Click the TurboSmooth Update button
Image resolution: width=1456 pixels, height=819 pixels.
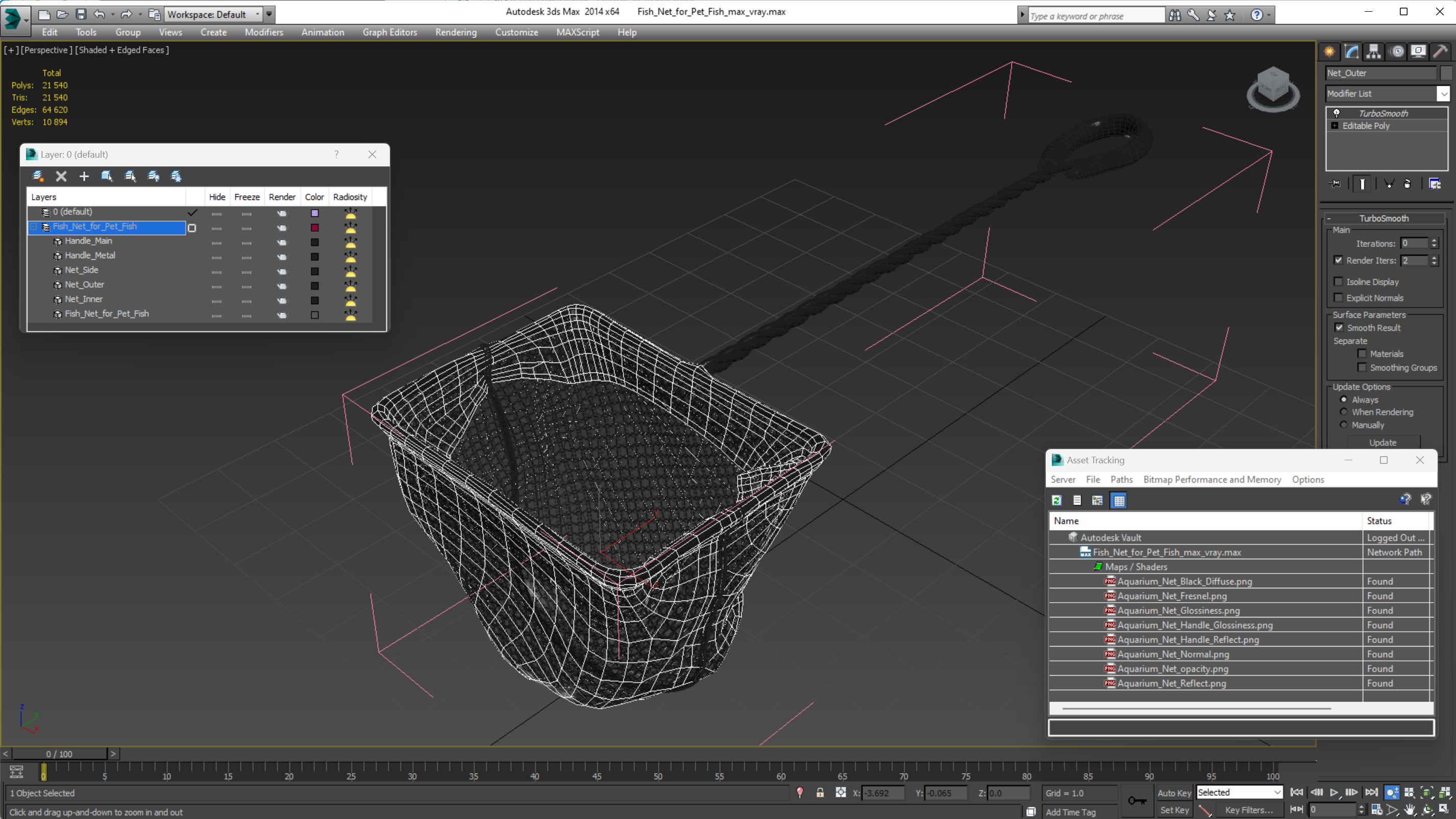(1383, 442)
